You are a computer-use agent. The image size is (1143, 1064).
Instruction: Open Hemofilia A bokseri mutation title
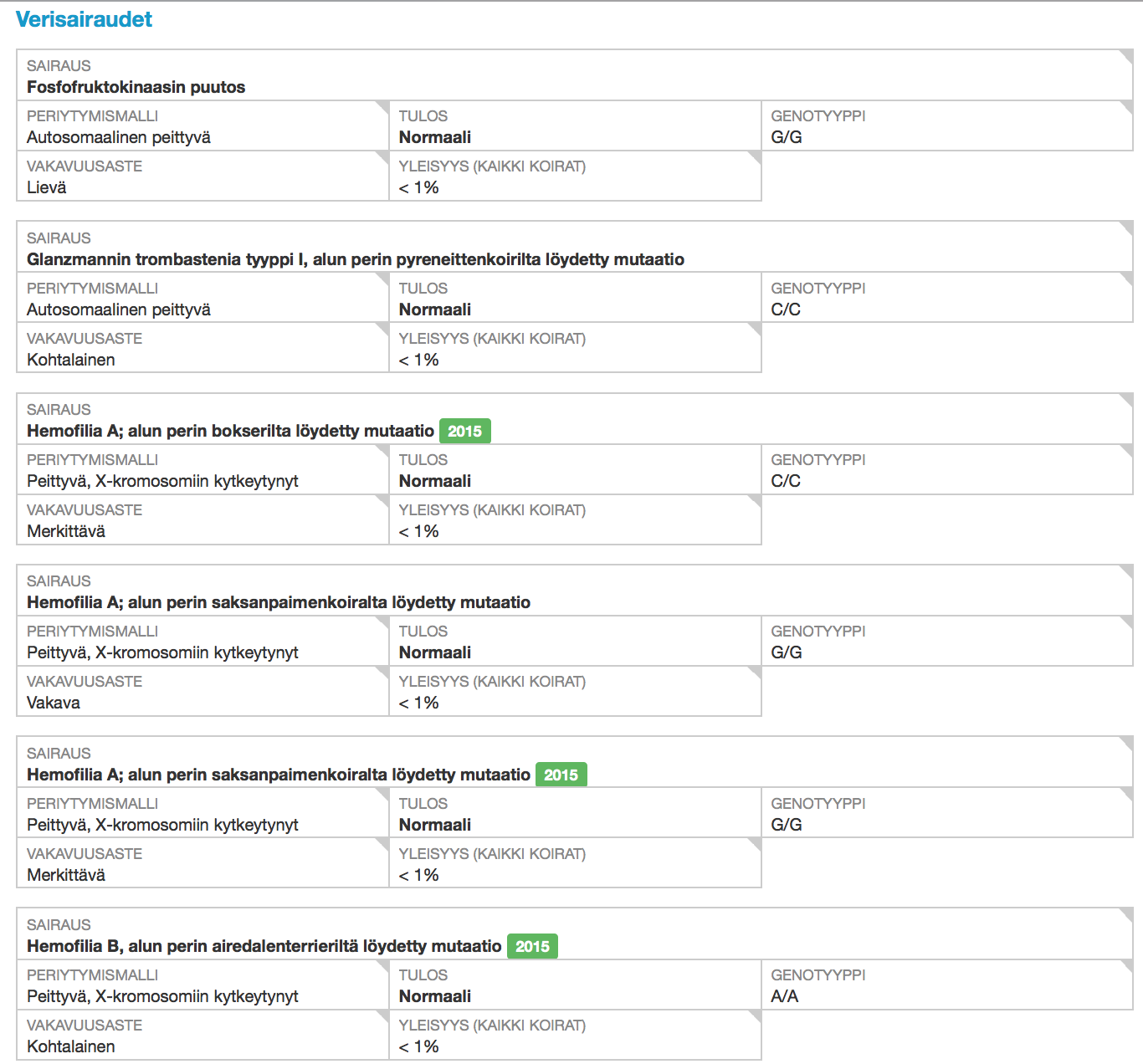[x=230, y=431]
